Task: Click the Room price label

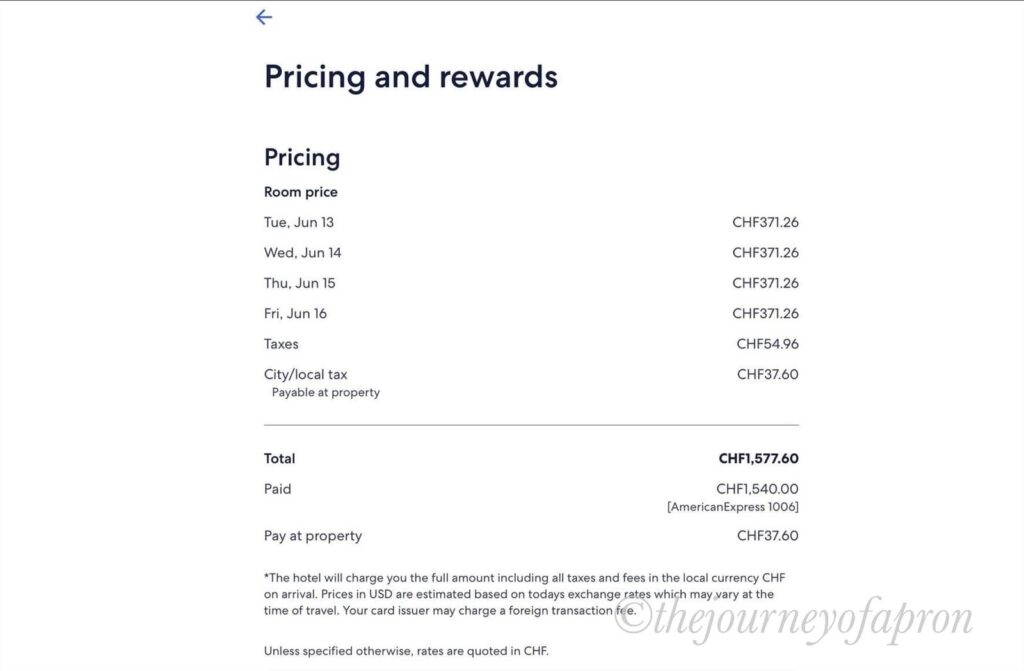Action: coord(301,192)
